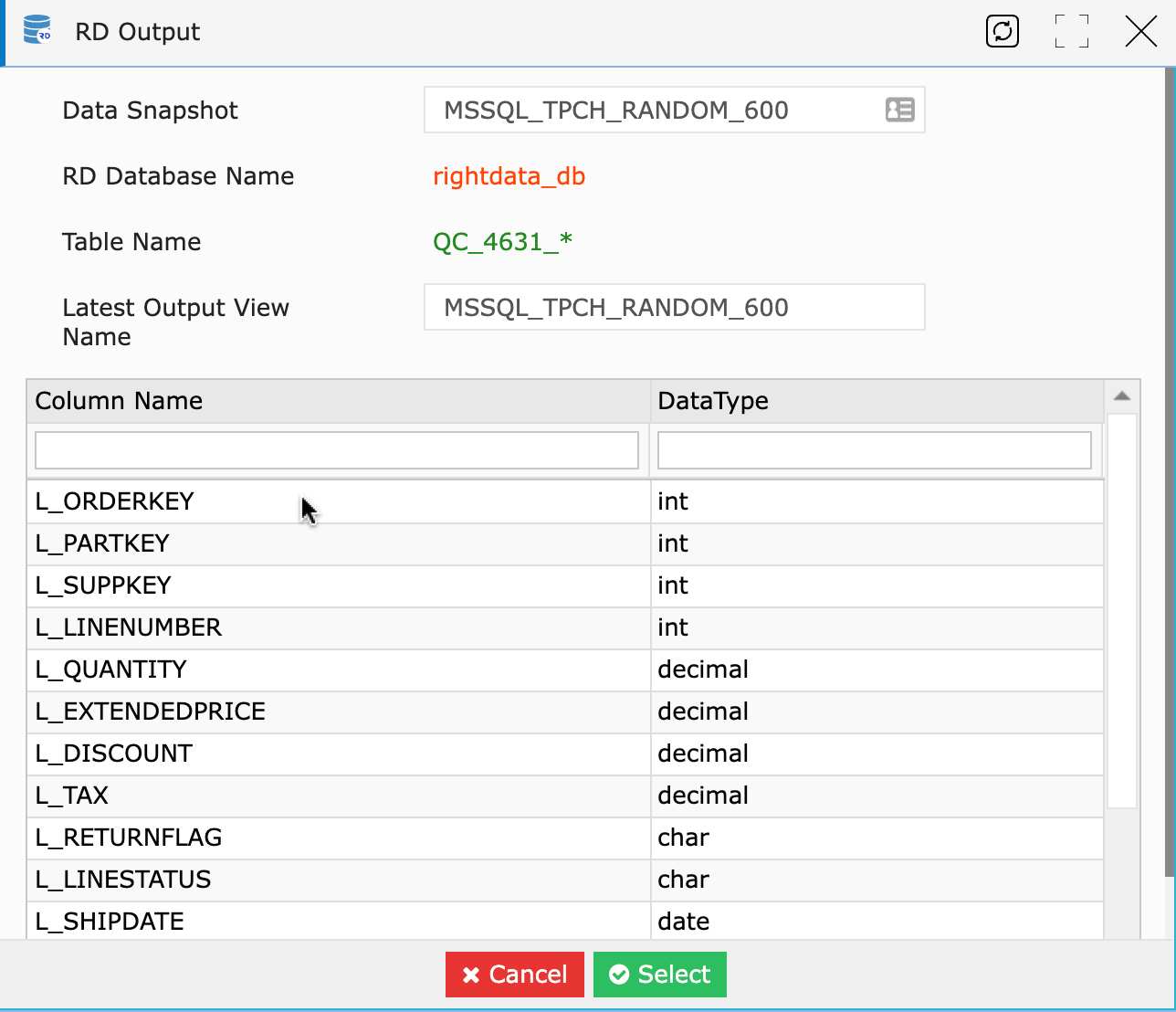Viewport: 1176px width, 1012px height.
Task: Click the DataType filter box
Action: (874, 449)
